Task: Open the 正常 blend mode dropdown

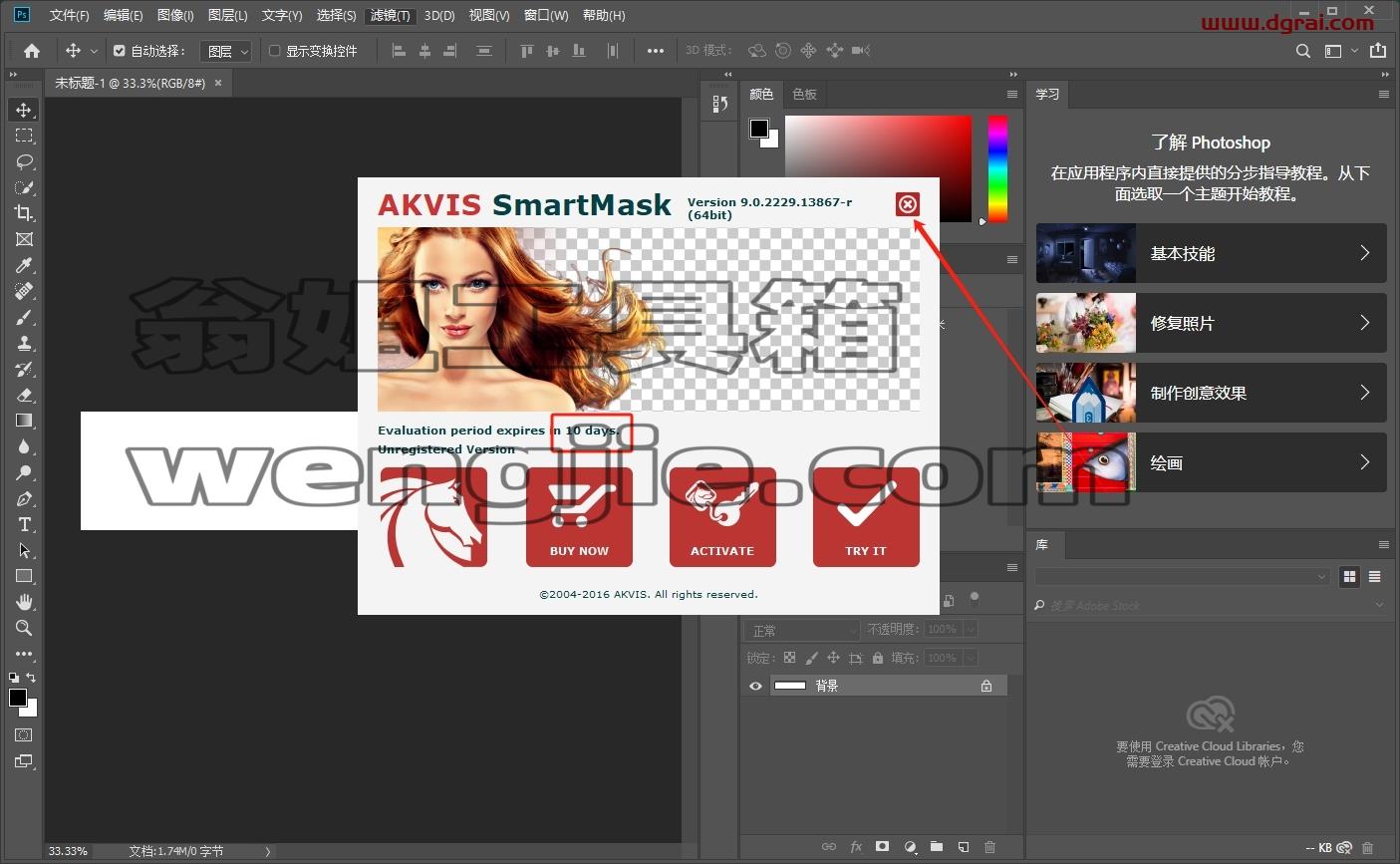Action: coord(802,630)
